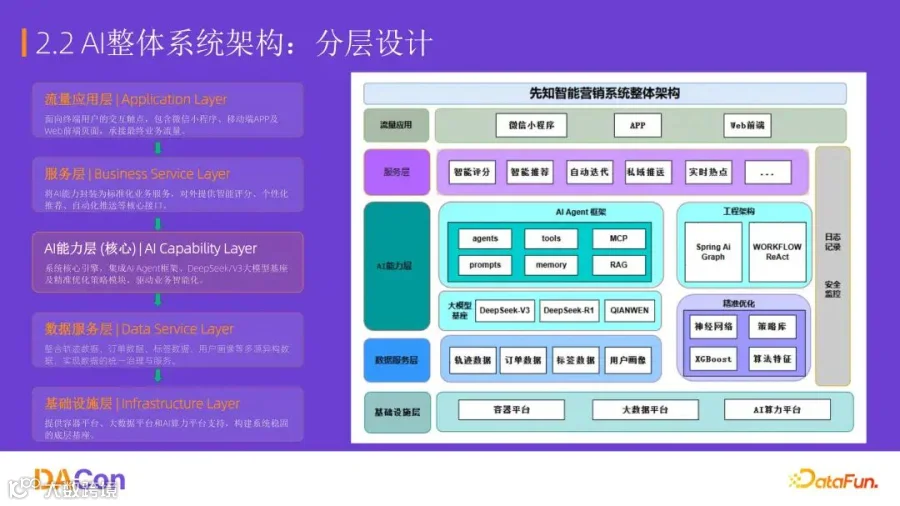Select the 基础设施层 Infrastructure Layer card
The image size is (900, 506).
pyautogui.click(x=168, y=414)
